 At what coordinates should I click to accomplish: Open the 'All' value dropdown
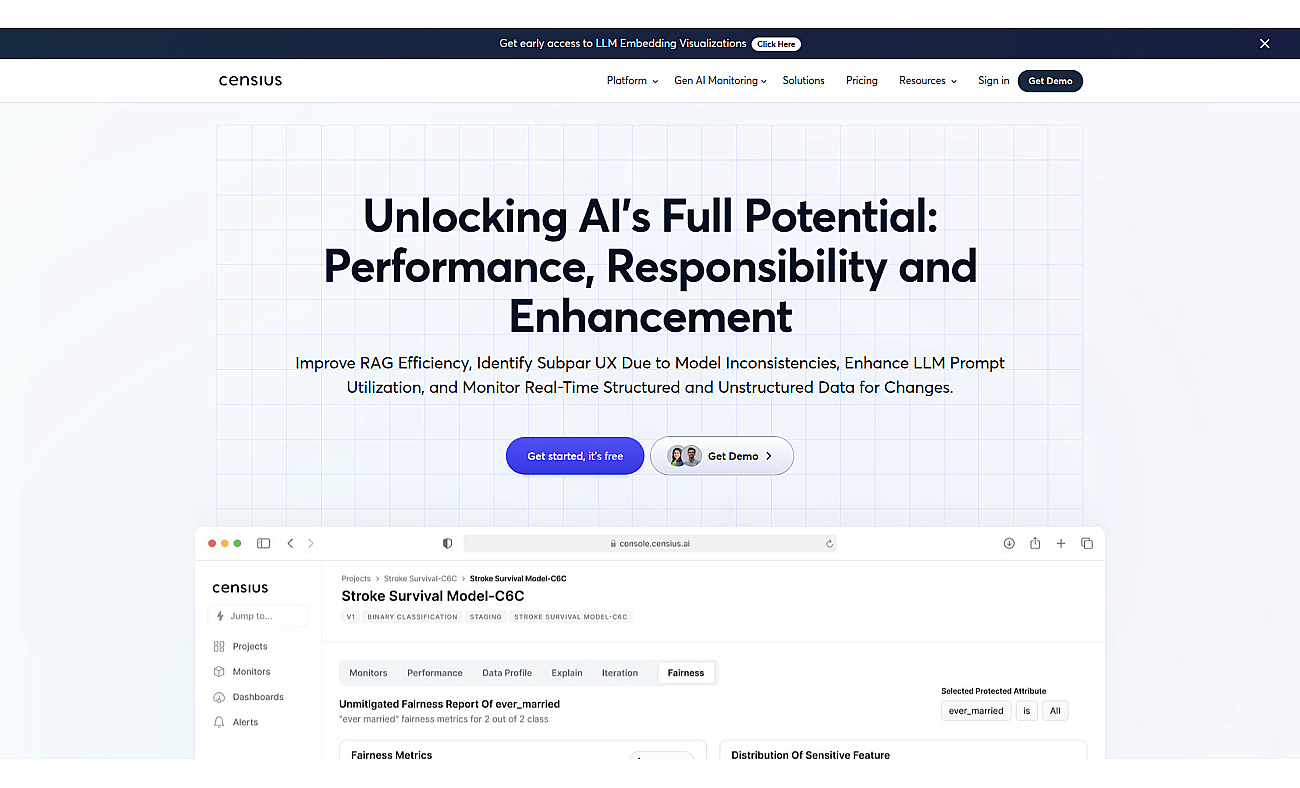(1055, 711)
